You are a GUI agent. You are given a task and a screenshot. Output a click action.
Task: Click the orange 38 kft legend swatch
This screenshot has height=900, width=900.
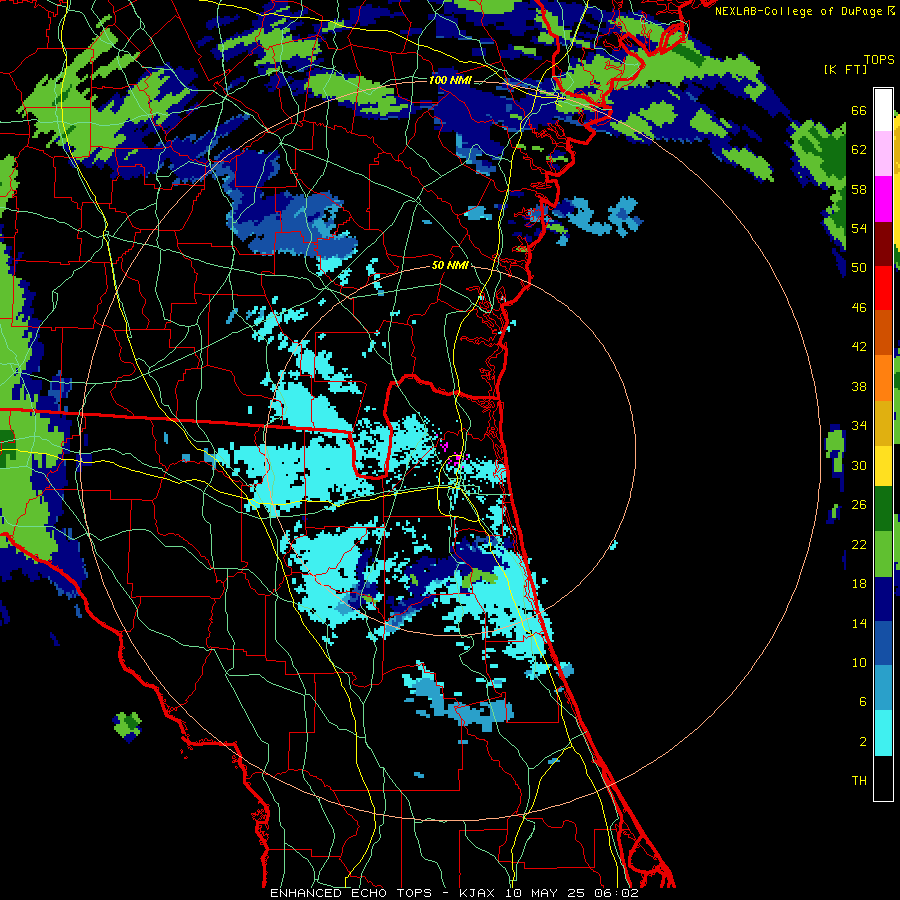click(x=883, y=378)
